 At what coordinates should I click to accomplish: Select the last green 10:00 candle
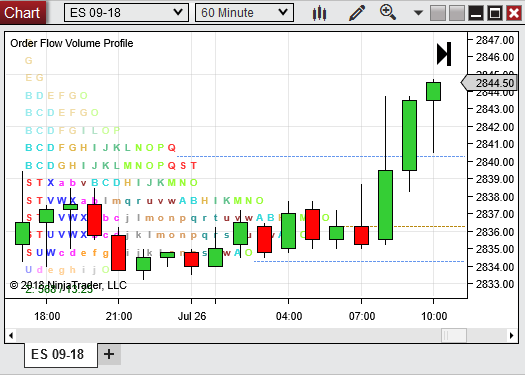tap(433, 91)
